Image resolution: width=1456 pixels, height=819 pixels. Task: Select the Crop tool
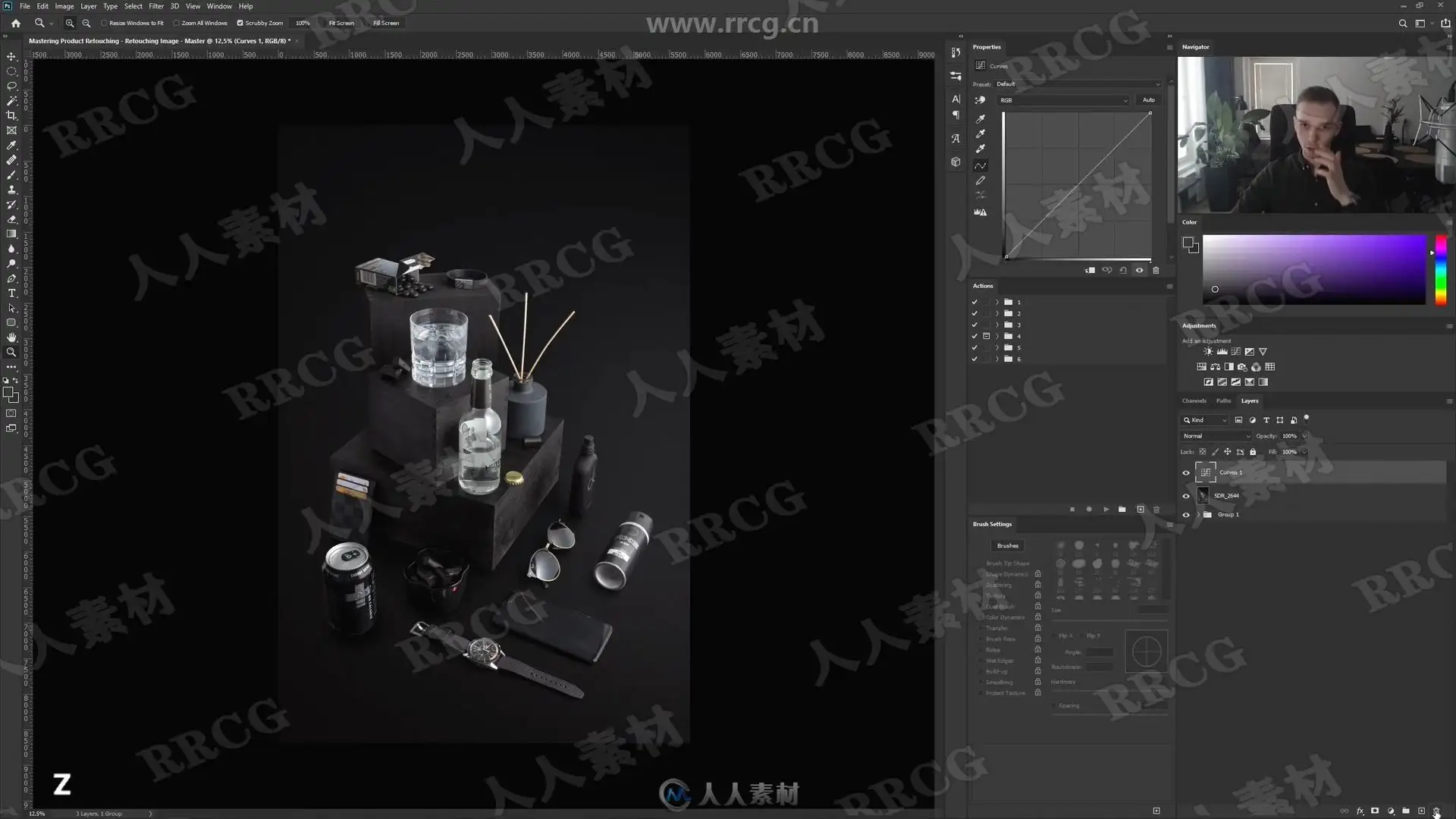[11, 115]
